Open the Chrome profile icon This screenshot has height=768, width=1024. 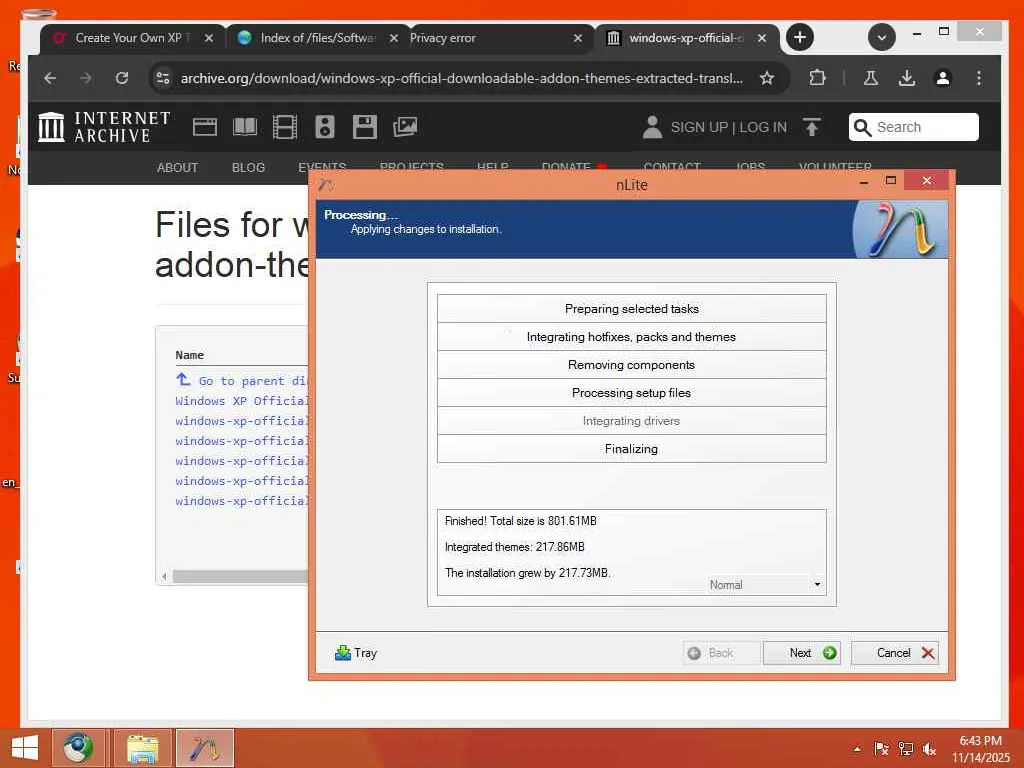pyautogui.click(x=943, y=78)
